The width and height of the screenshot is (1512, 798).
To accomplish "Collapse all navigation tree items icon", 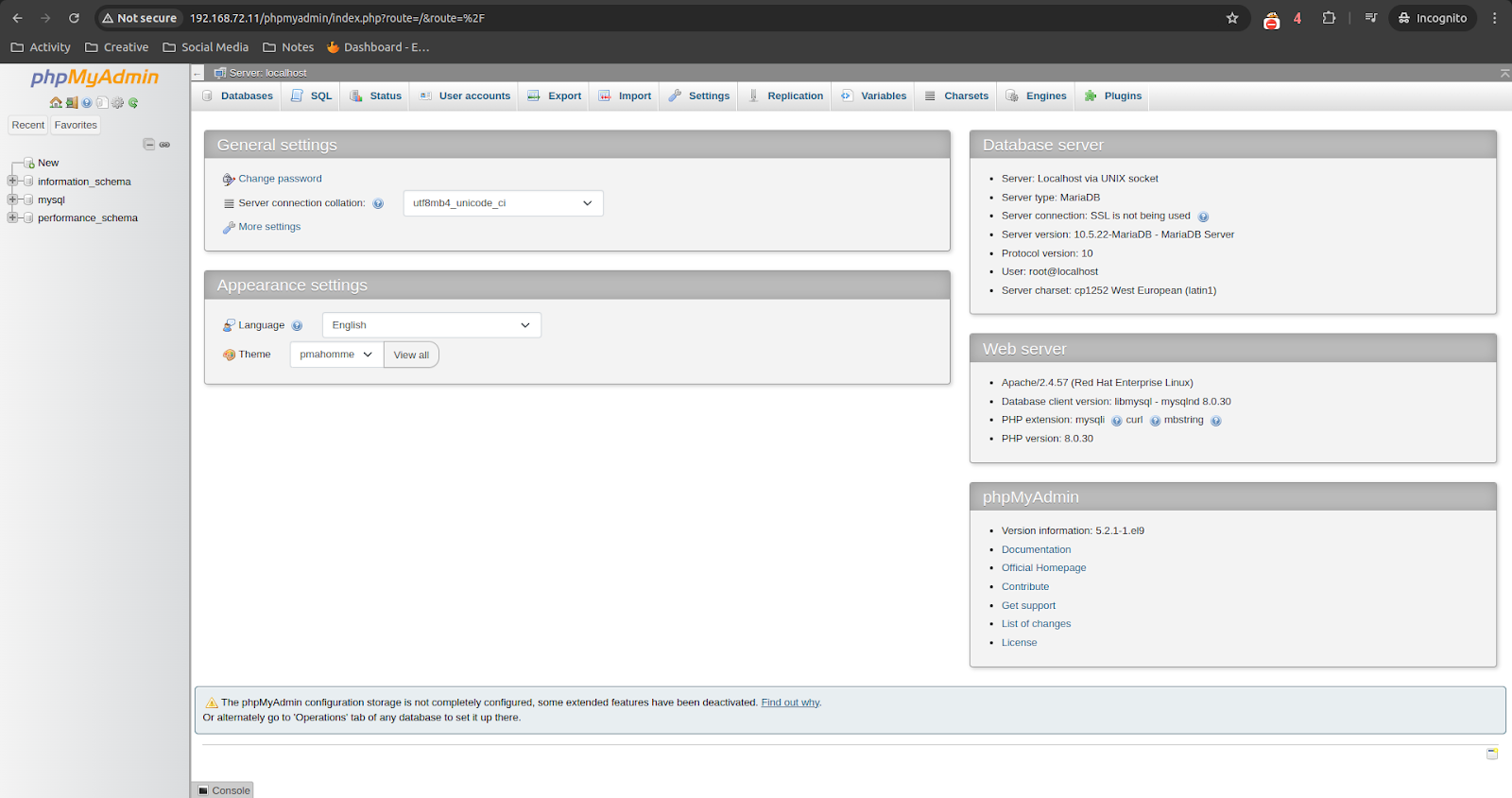I will (148, 145).
